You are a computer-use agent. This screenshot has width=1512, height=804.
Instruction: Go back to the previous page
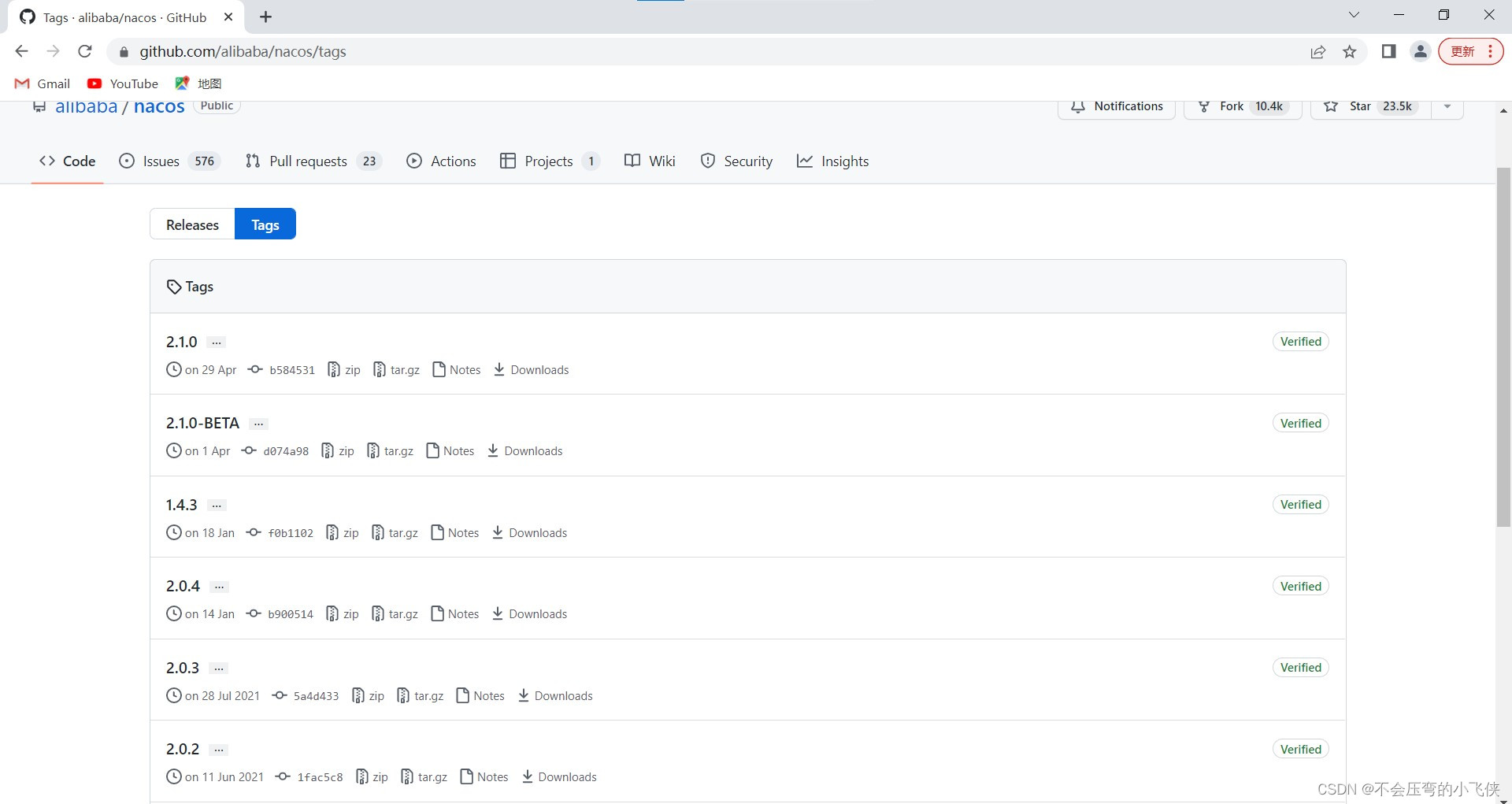(22, 51)
